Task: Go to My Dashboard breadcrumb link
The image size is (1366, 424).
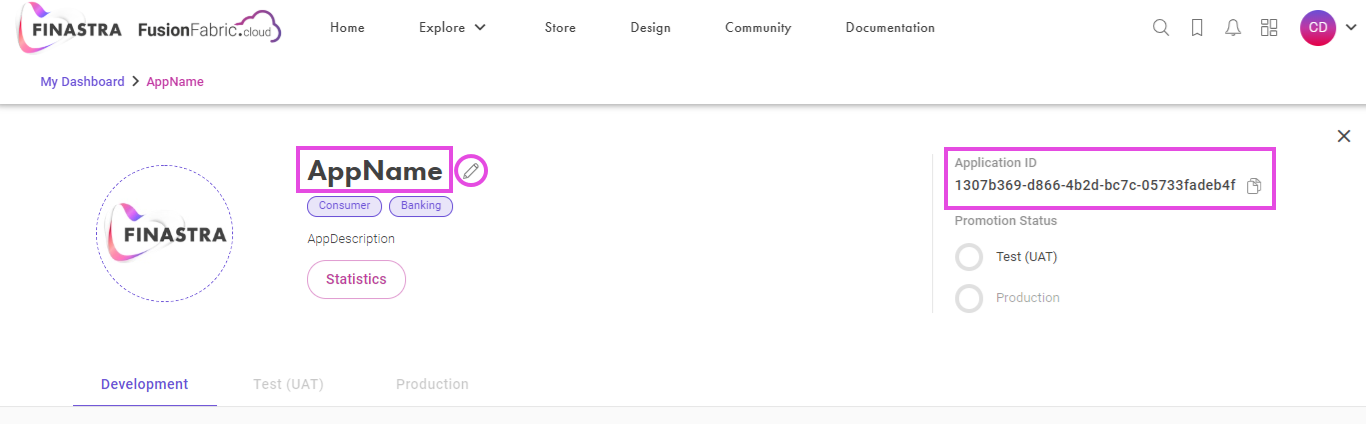Action: pyautogui.click(x=82, y=82)
